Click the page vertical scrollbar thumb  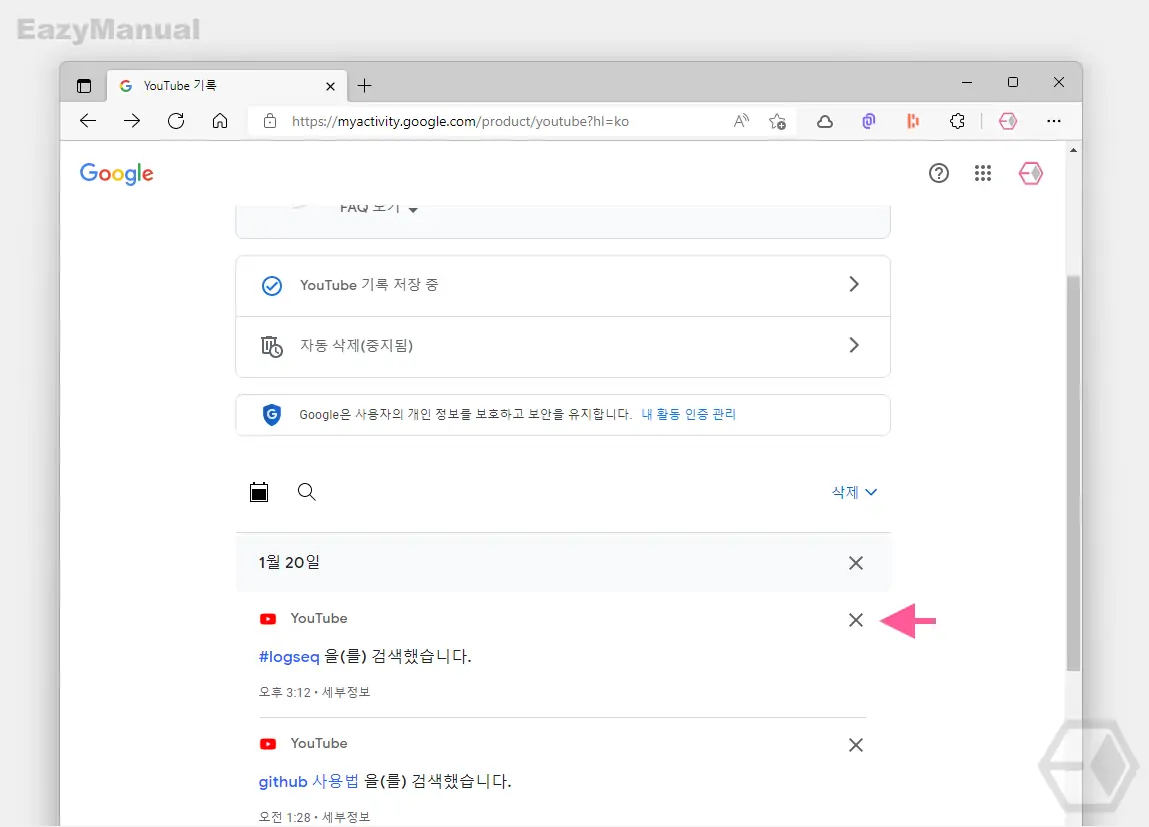coord(1074,473)
